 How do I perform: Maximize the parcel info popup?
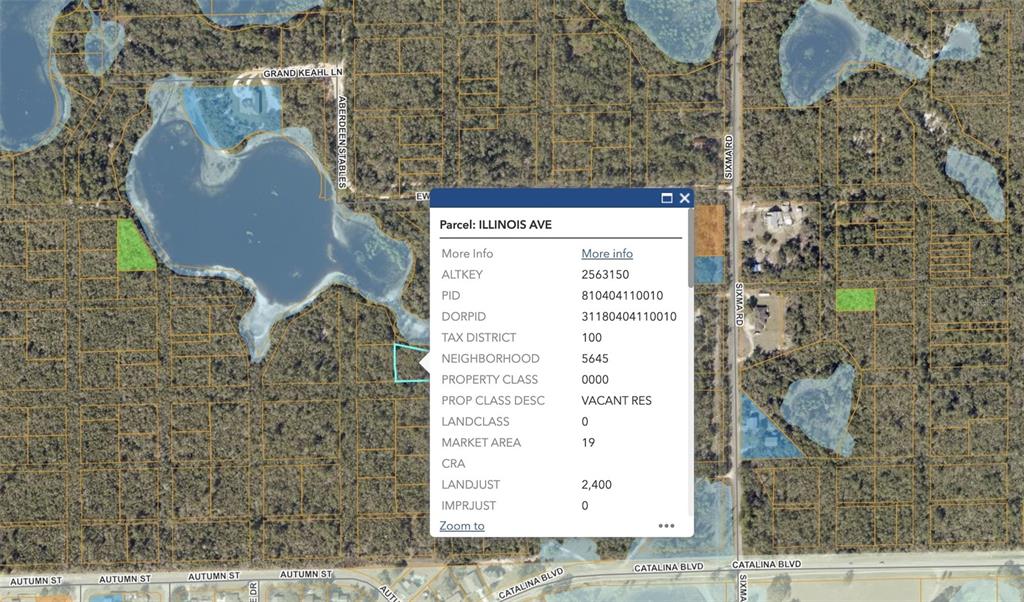(x=667, y=198)
